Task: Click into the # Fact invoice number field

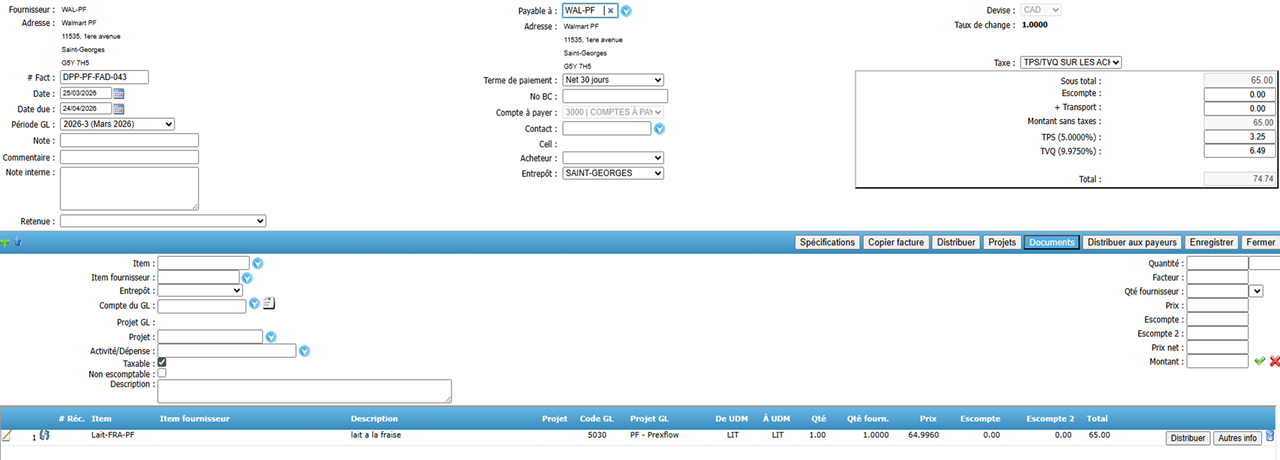Action: point(104,77)
